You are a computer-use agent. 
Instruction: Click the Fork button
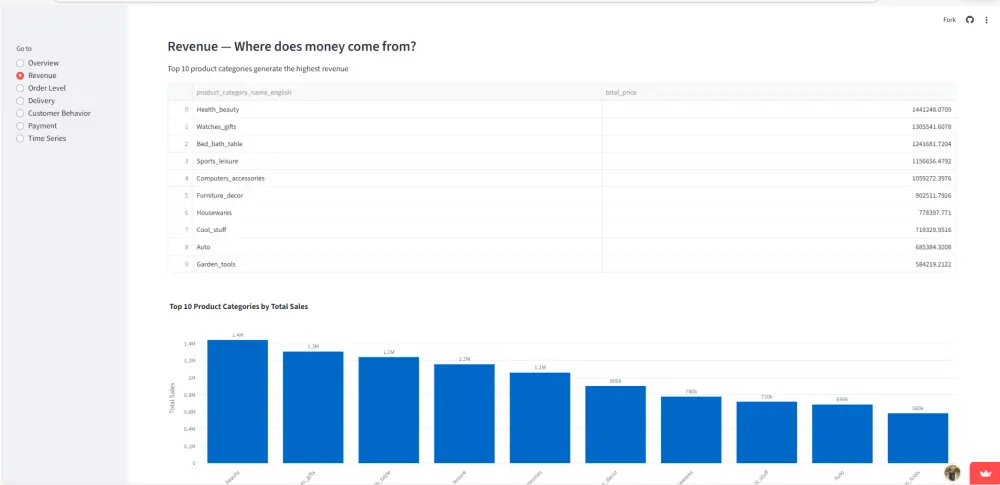(x=950, y=20)
